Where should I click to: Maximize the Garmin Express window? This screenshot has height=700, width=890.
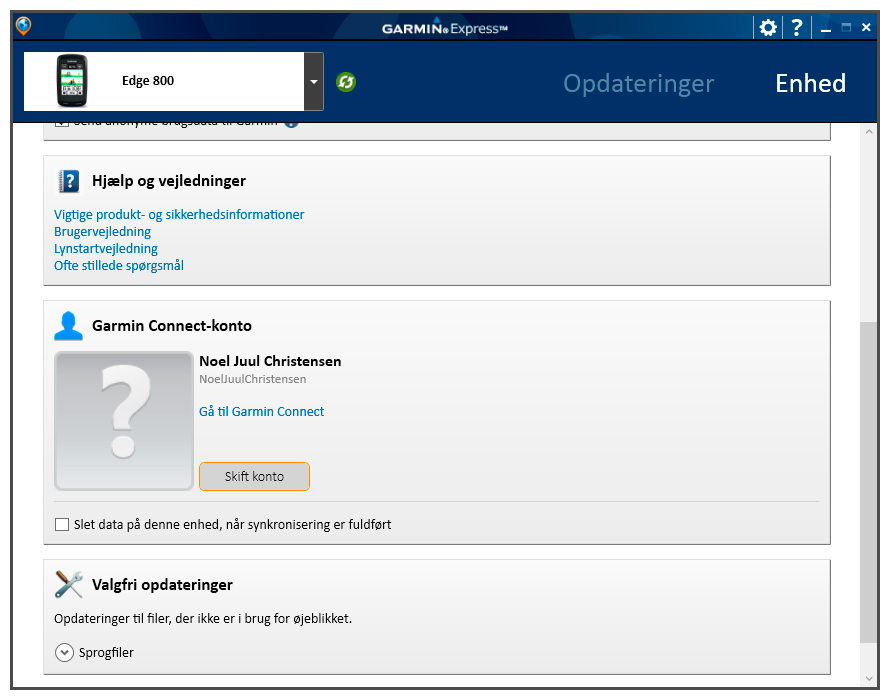tap(846, 27)
